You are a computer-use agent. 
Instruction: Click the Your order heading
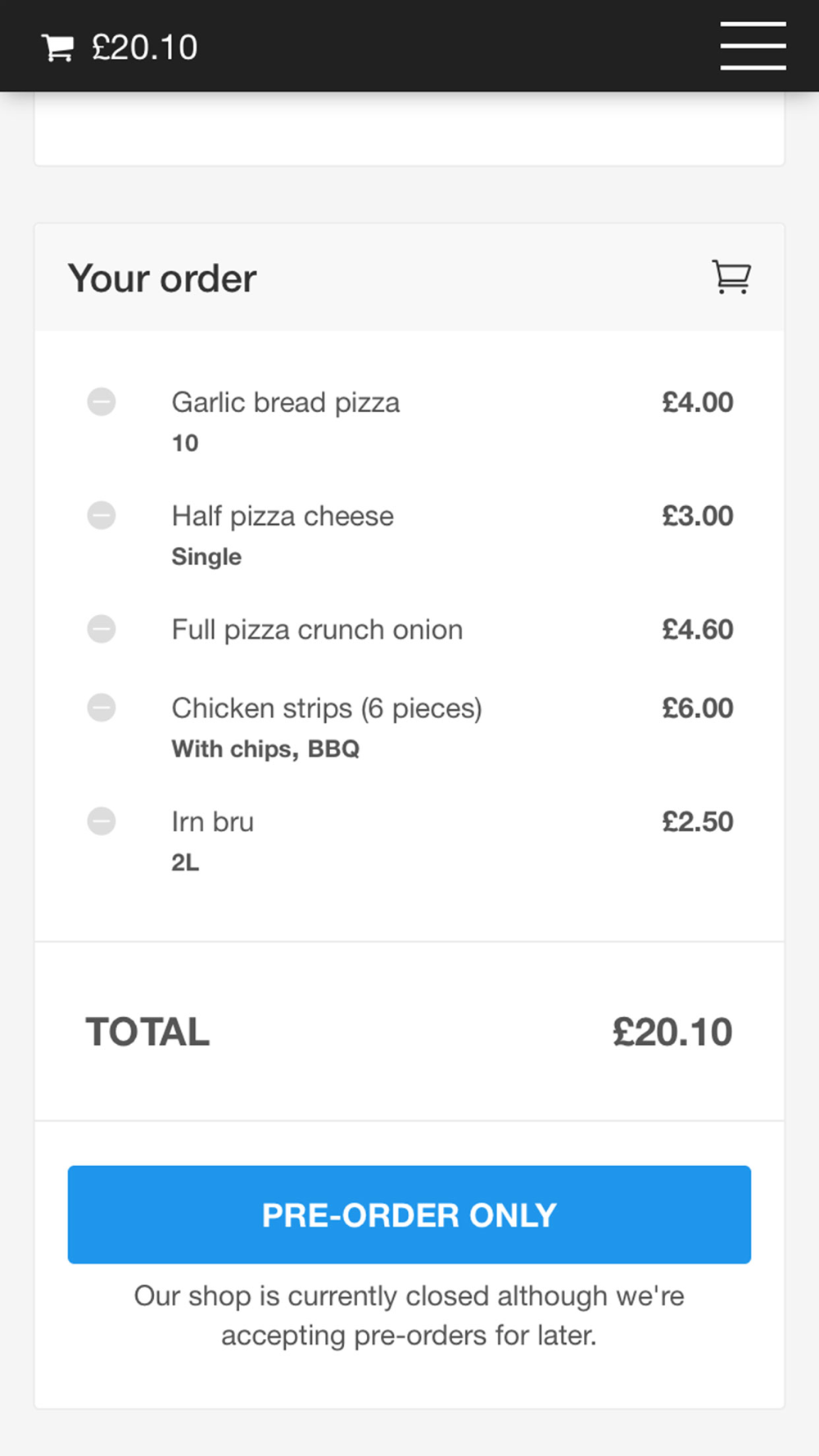pyautogui.click(x=162, y=278)
